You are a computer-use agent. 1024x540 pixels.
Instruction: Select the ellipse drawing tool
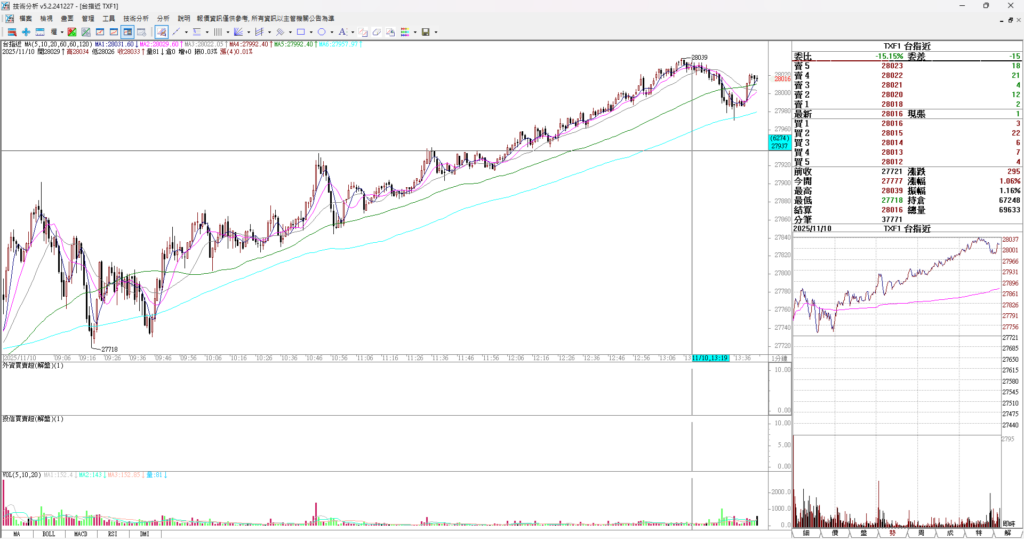321,32
